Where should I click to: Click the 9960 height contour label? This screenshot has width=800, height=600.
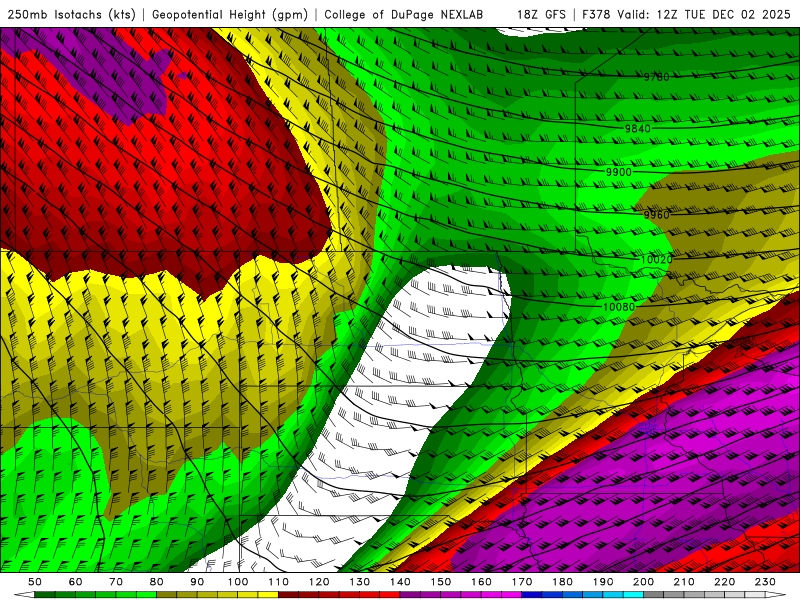656,215
